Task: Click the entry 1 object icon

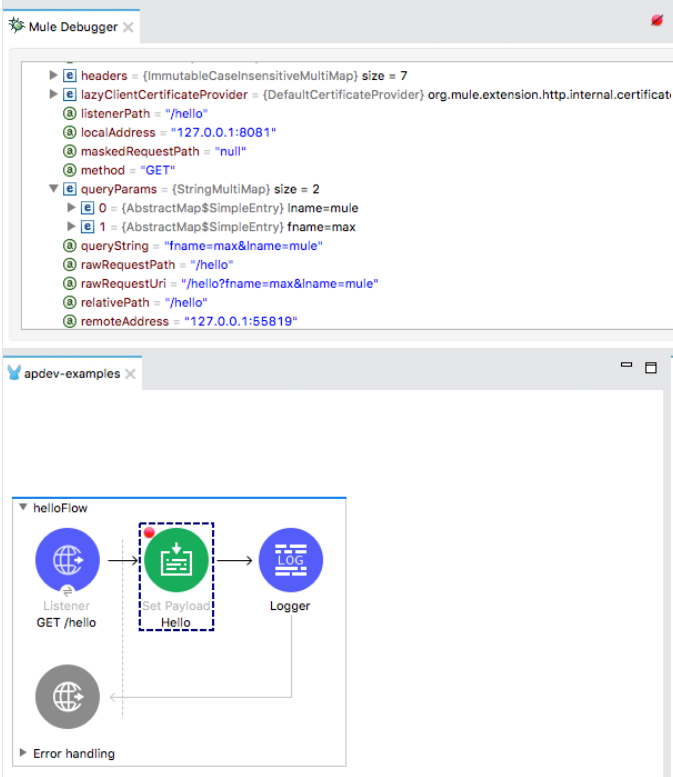Action: coord(87,226)
